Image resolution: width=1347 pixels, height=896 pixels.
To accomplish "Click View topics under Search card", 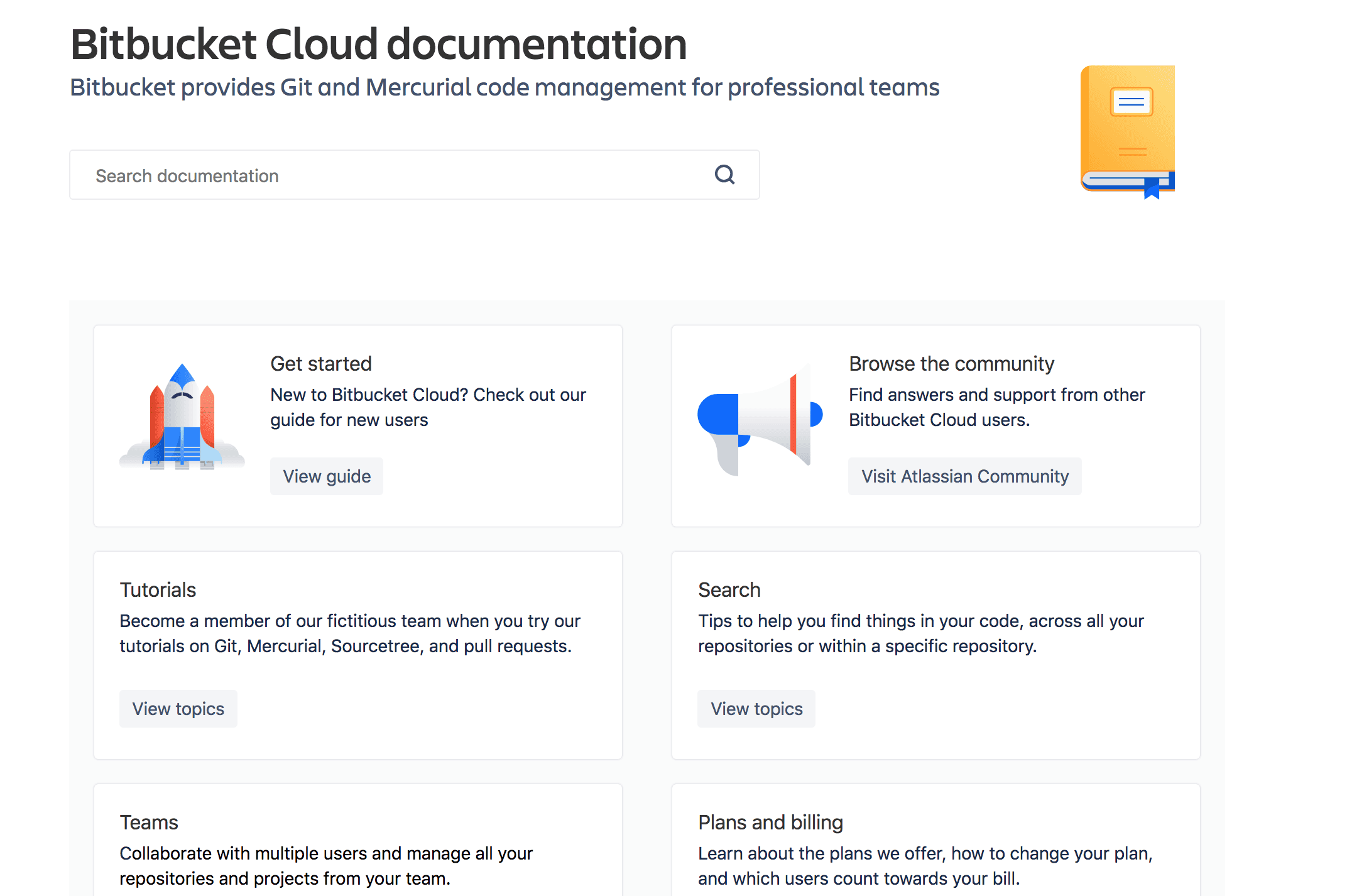I will pos(756,709).
